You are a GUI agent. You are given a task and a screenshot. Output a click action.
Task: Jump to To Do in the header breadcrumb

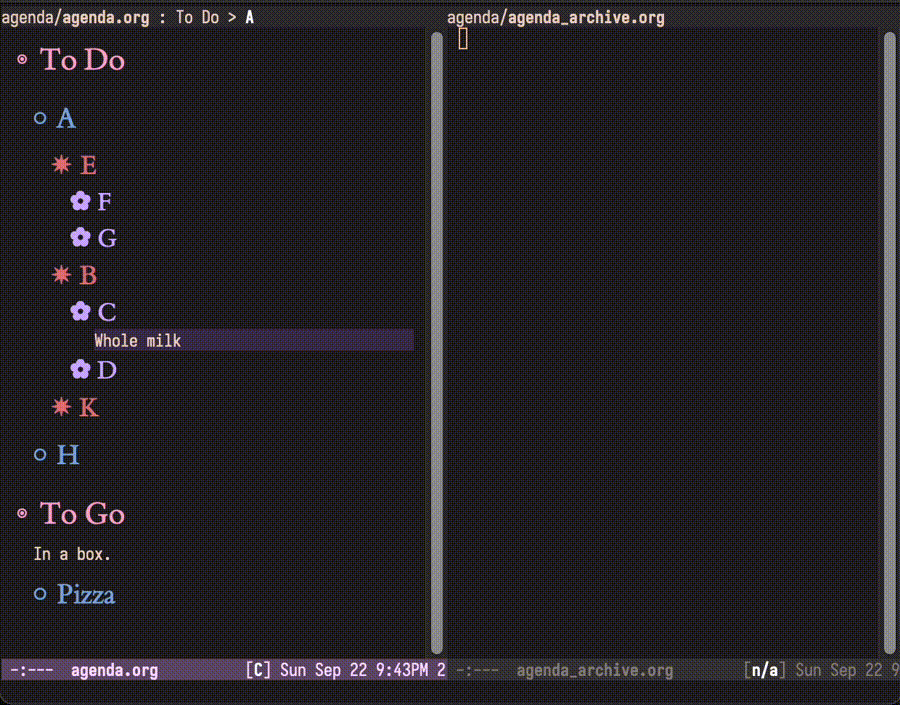197,18
